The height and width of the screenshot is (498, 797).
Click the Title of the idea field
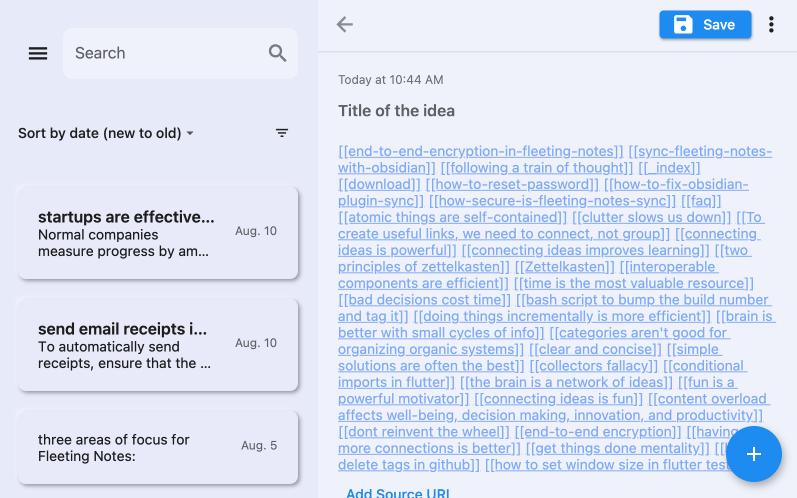[397, 111]
